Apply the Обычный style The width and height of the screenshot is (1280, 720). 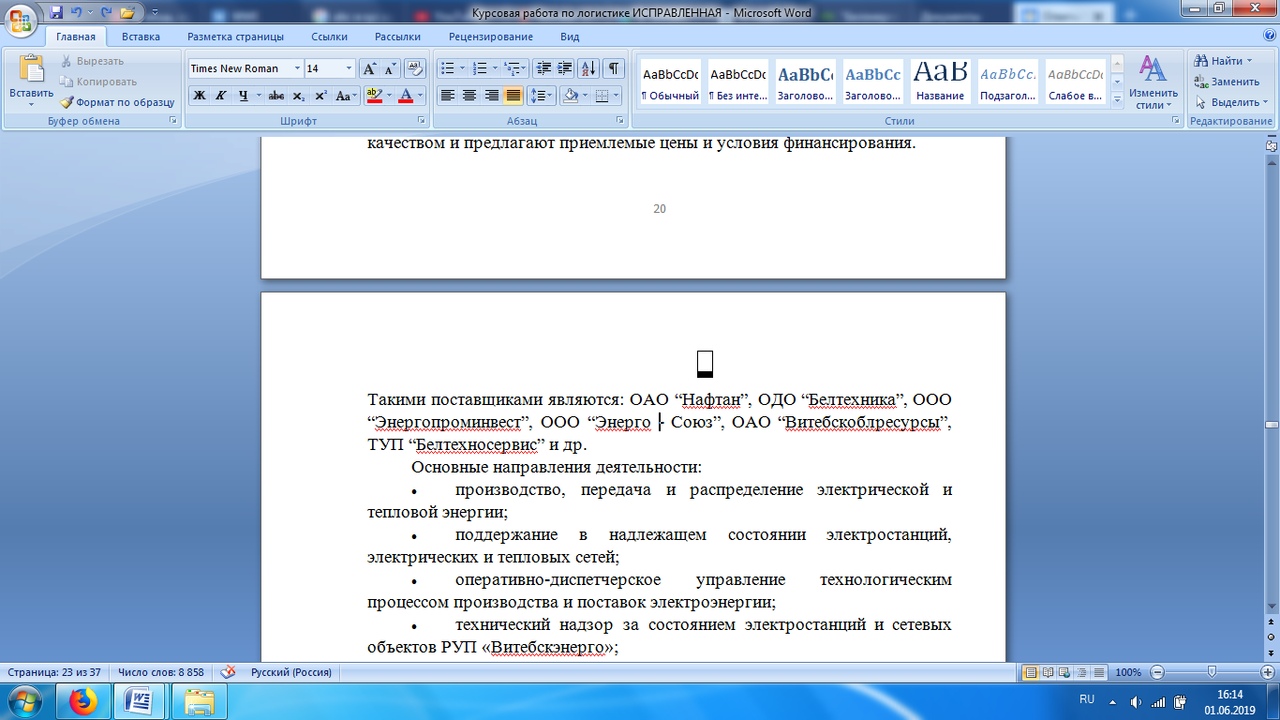671,82
